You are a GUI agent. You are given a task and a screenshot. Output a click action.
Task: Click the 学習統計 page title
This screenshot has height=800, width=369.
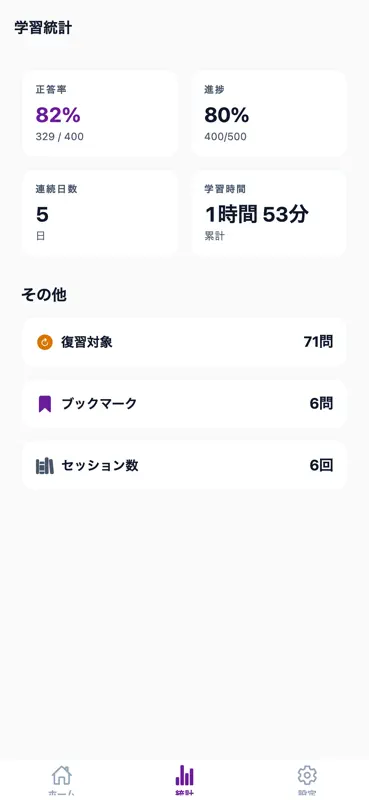click(x=43, y=28)
